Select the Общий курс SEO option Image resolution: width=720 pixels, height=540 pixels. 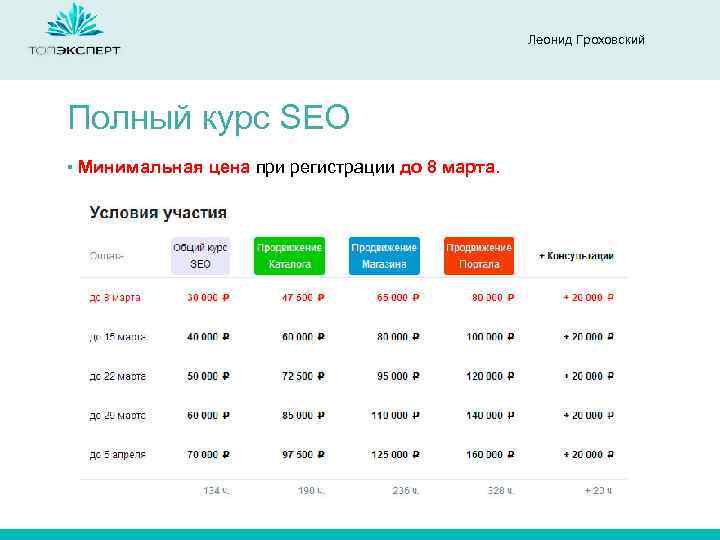tap(200, 256)
